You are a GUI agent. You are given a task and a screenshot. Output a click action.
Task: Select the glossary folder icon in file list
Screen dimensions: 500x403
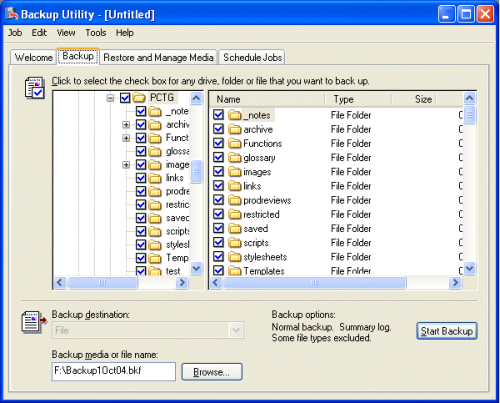235,158
